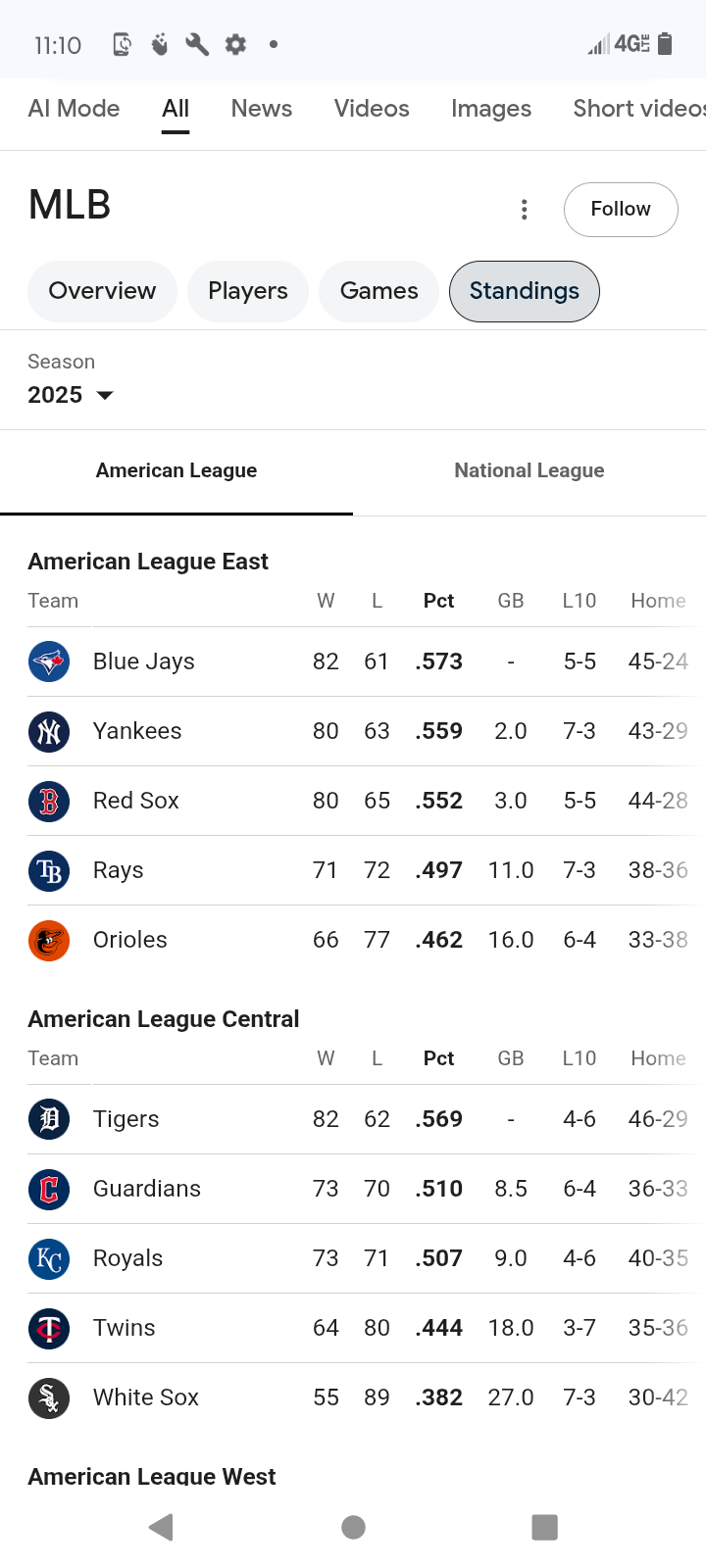Open the News search tab

point(262,109)
